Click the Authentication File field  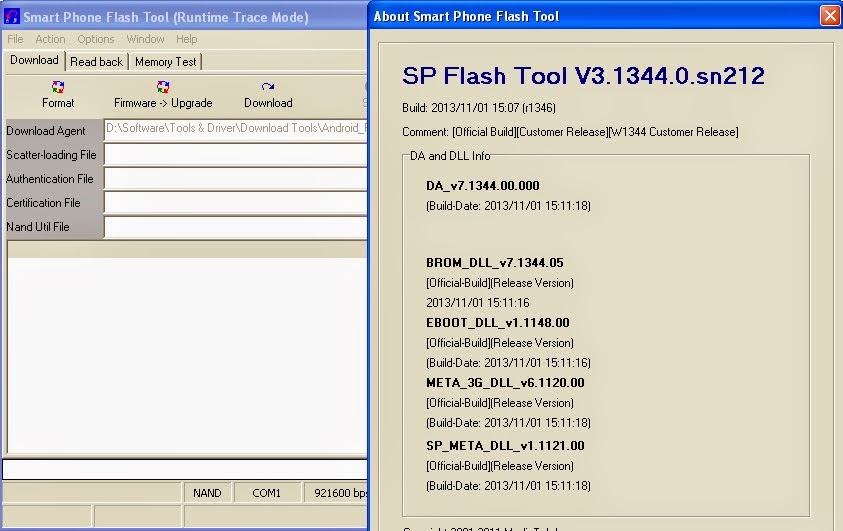[235, 178]
